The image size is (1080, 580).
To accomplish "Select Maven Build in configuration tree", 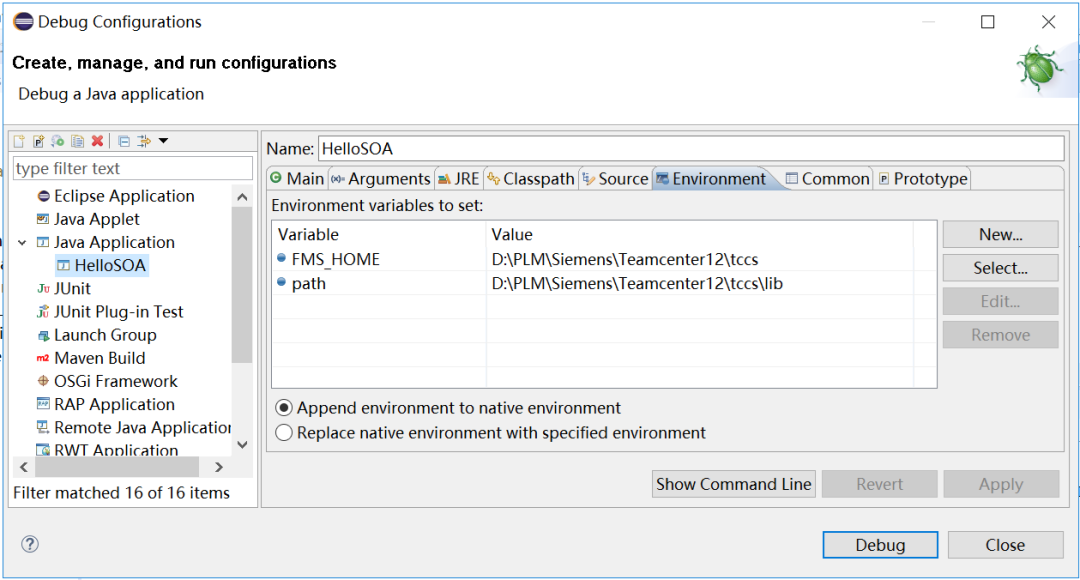I will click(99, 358).
